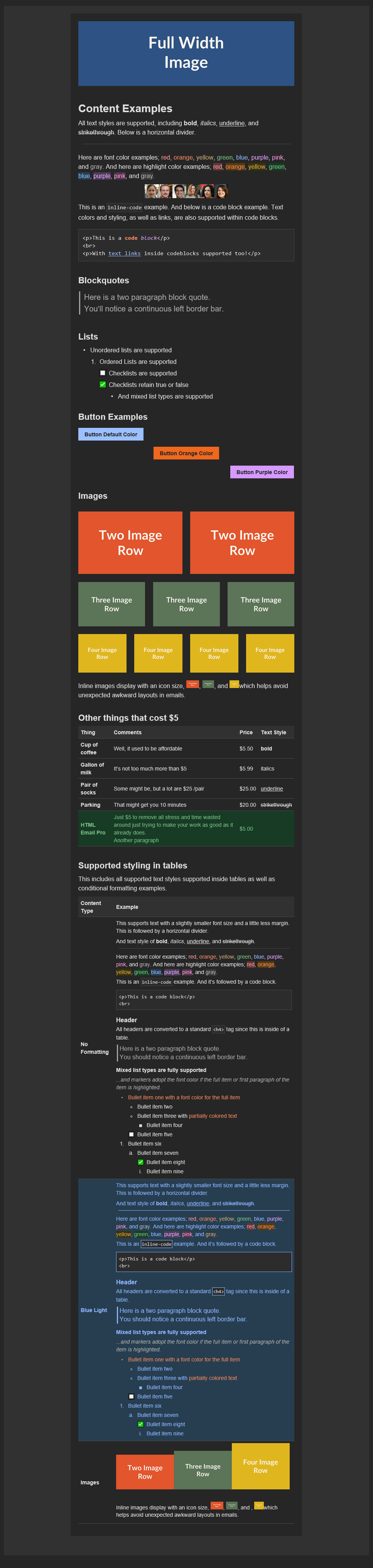373x1568 pixels.
Task: Click the yellow inline icon in the table's Images row
Action: coord(259,1505)
